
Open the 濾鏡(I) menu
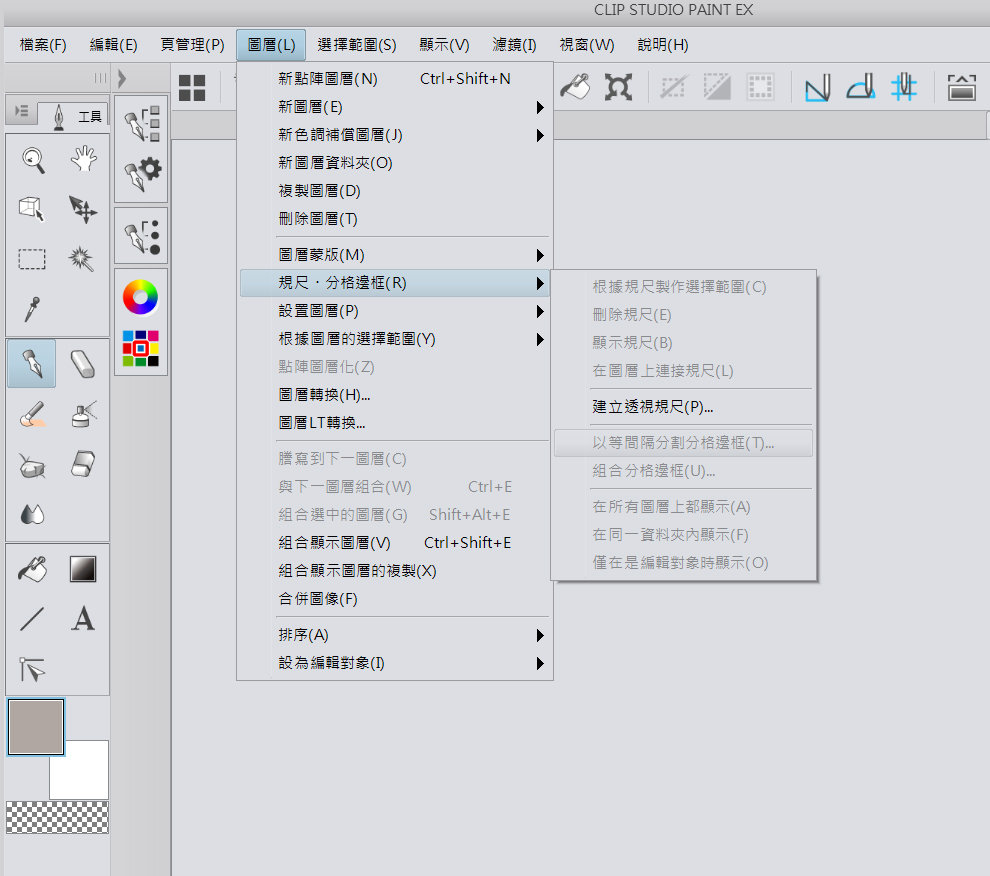point(515,45)
